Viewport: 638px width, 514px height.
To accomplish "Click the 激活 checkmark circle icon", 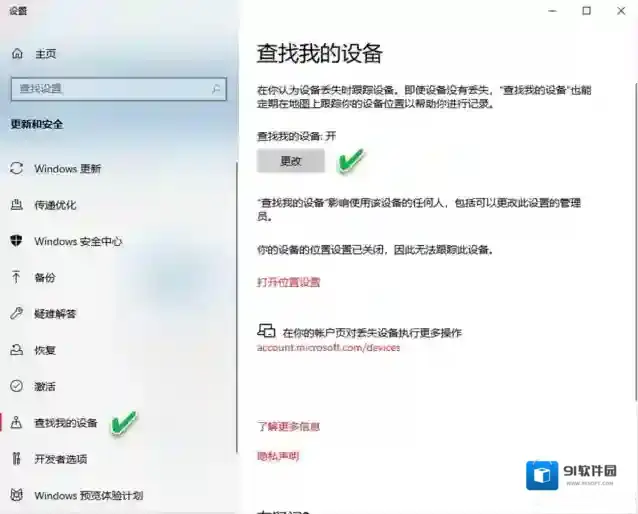I will (x=16, y=386).
